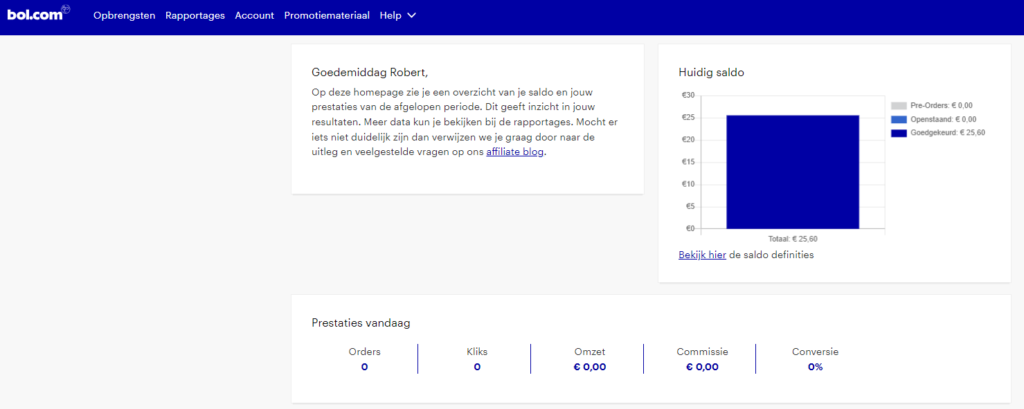1024x409 pixels.
Task: Open the Account section
Action: [254, 16]
